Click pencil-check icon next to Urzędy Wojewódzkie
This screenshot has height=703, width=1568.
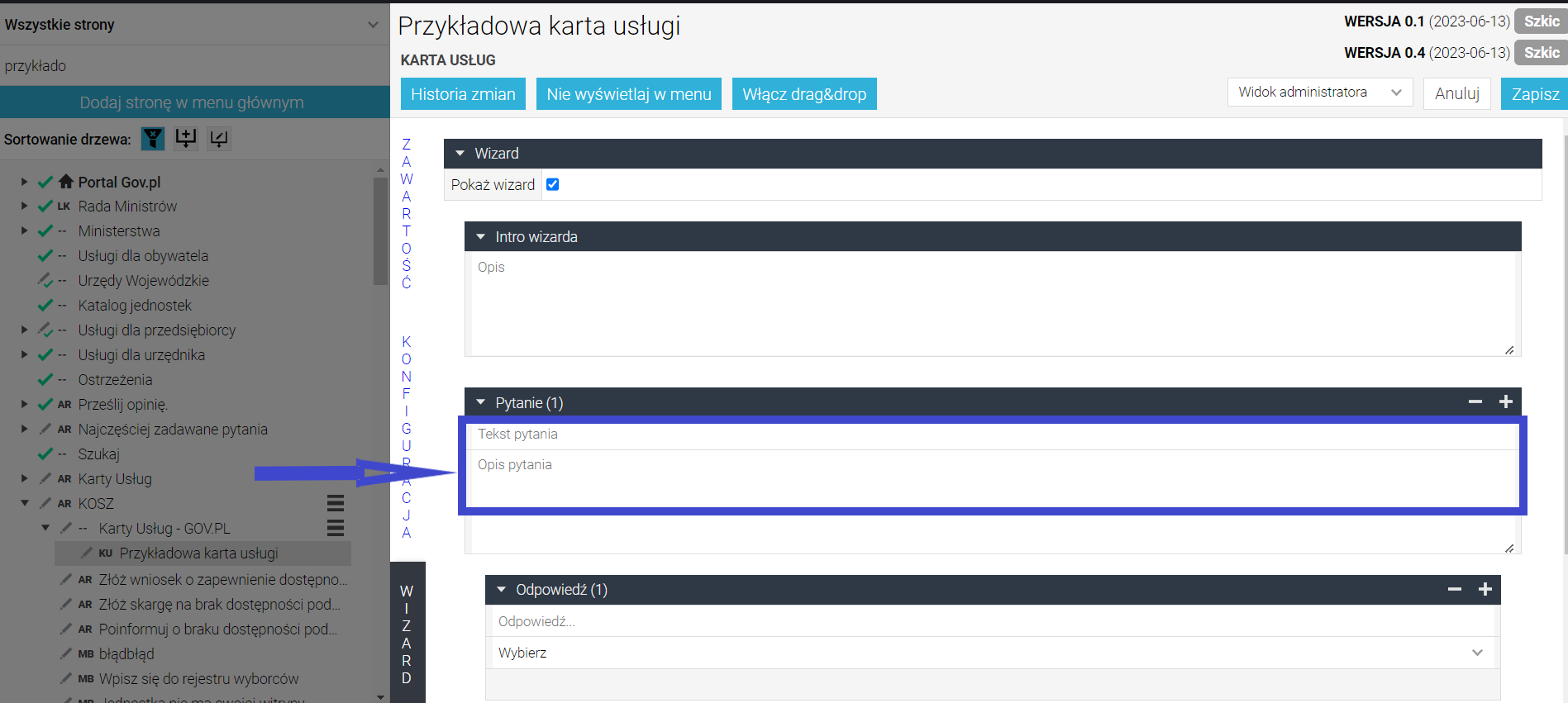[45, 281]
